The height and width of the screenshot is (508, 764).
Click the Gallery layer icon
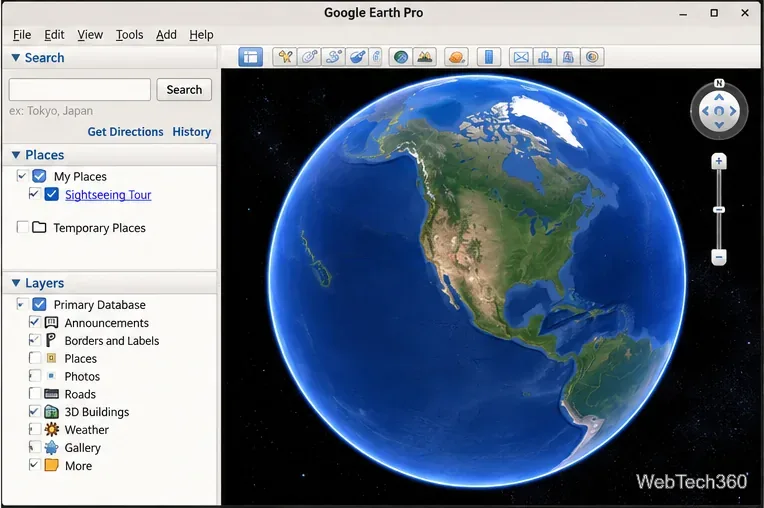51,448
